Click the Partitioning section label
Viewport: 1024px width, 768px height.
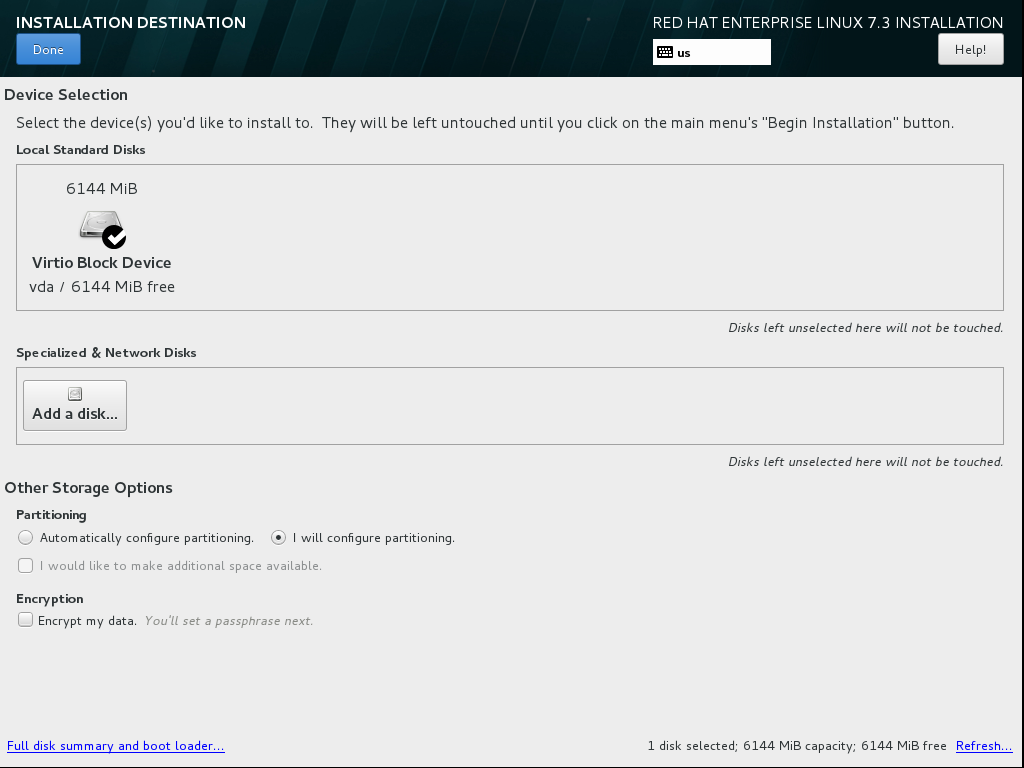click(x=52, y=515)
